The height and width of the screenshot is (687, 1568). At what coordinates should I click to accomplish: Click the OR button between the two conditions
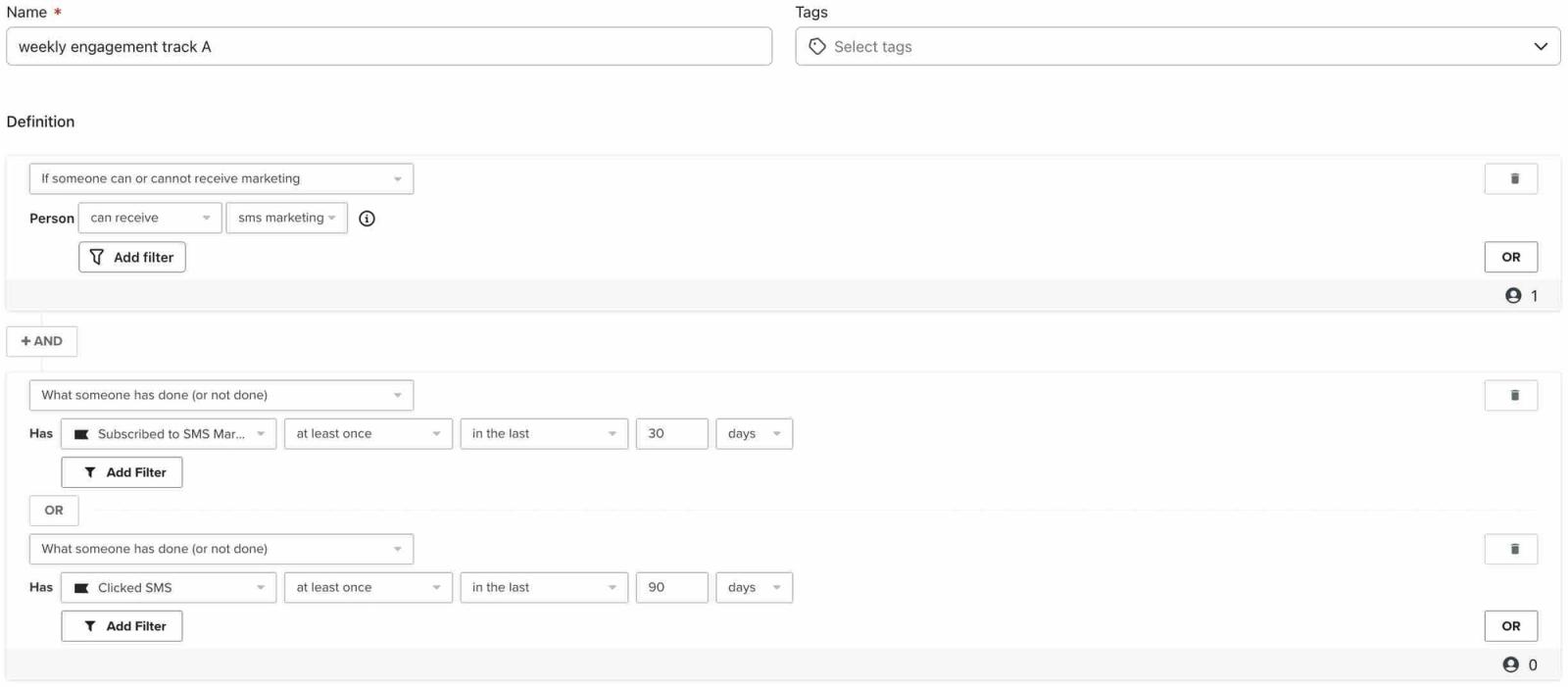point(54,511)
